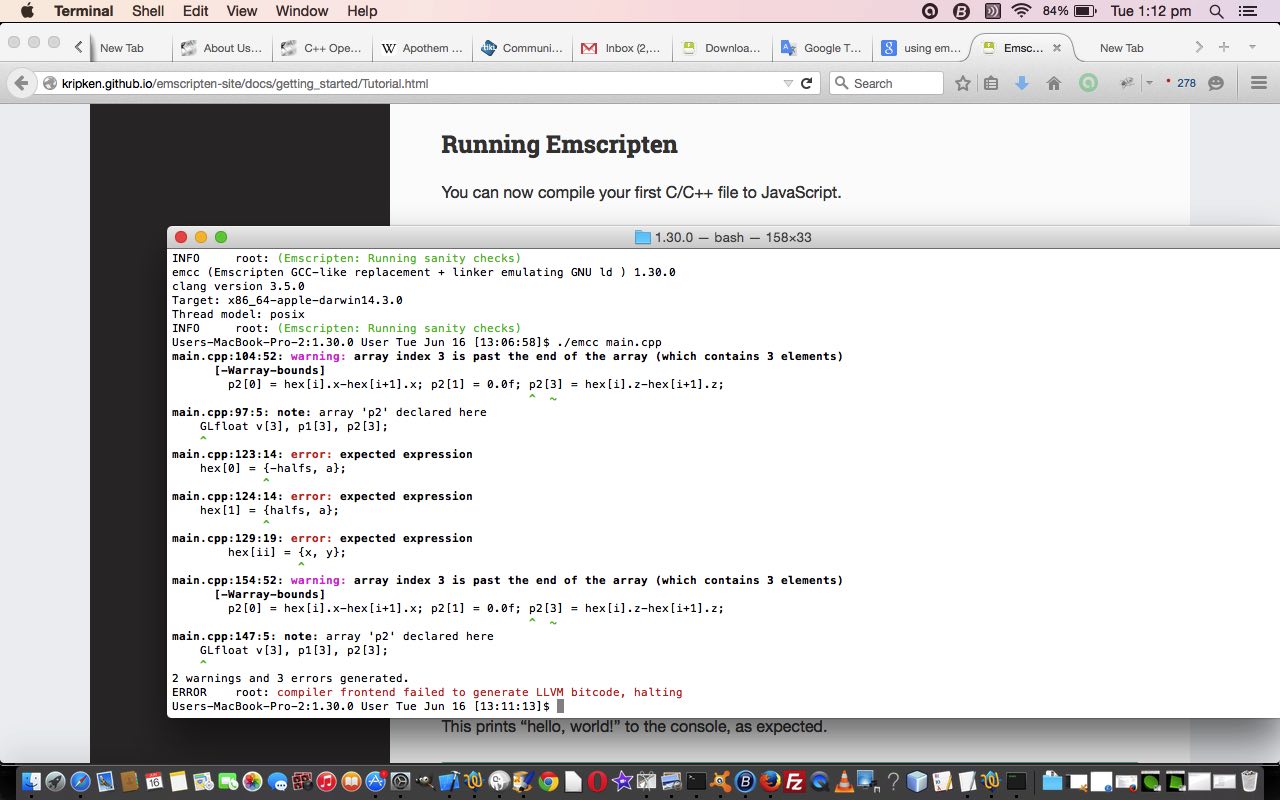Viewport: 1280px width, 800px height.
Task: Launch FileZilla from the Dock
Action: click(x=795, y=781)
